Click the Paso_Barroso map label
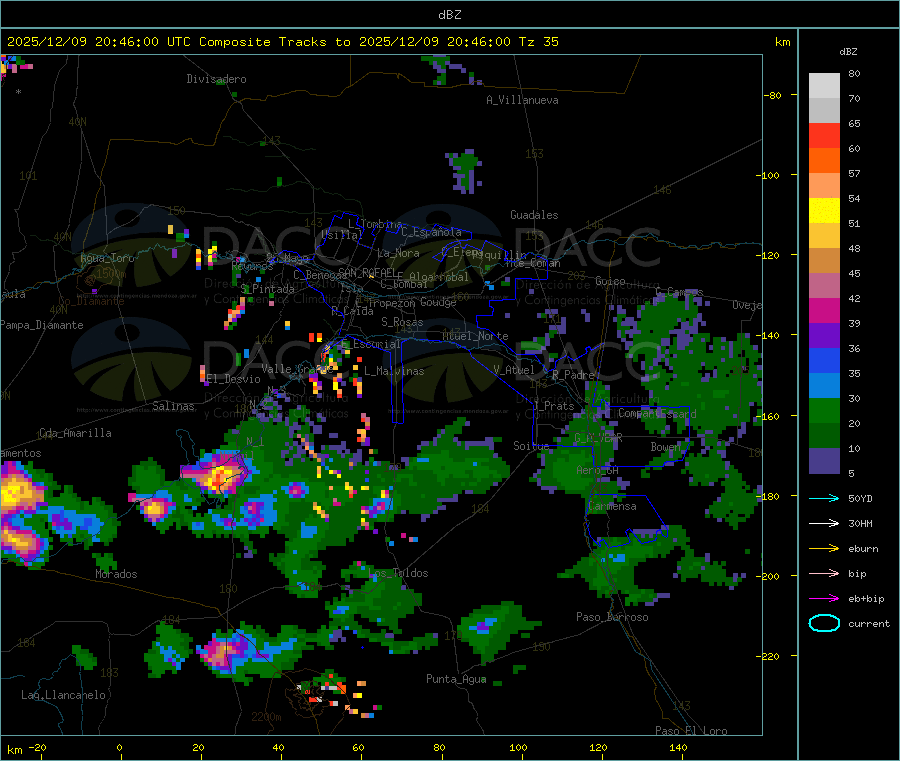 (x=612, y=617)
